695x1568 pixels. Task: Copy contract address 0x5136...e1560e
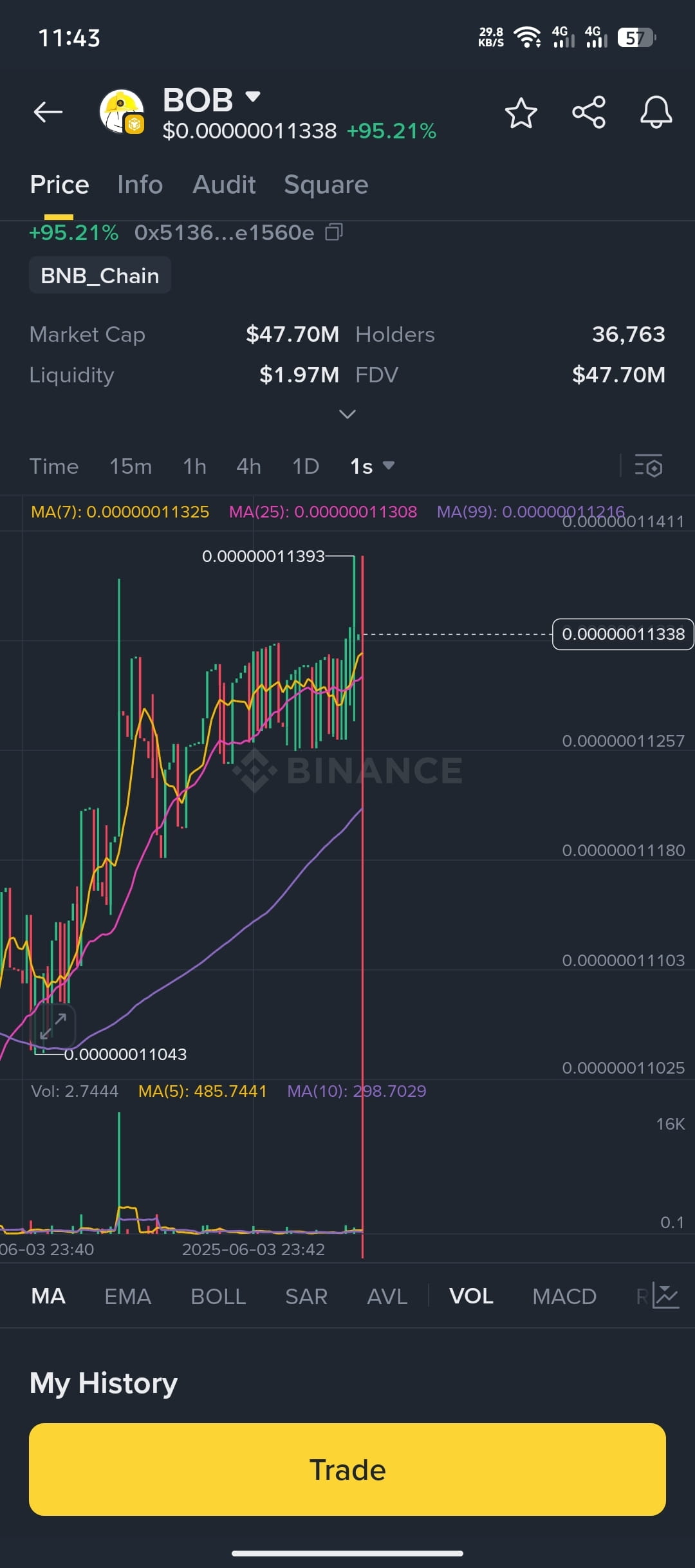point(334,232)
